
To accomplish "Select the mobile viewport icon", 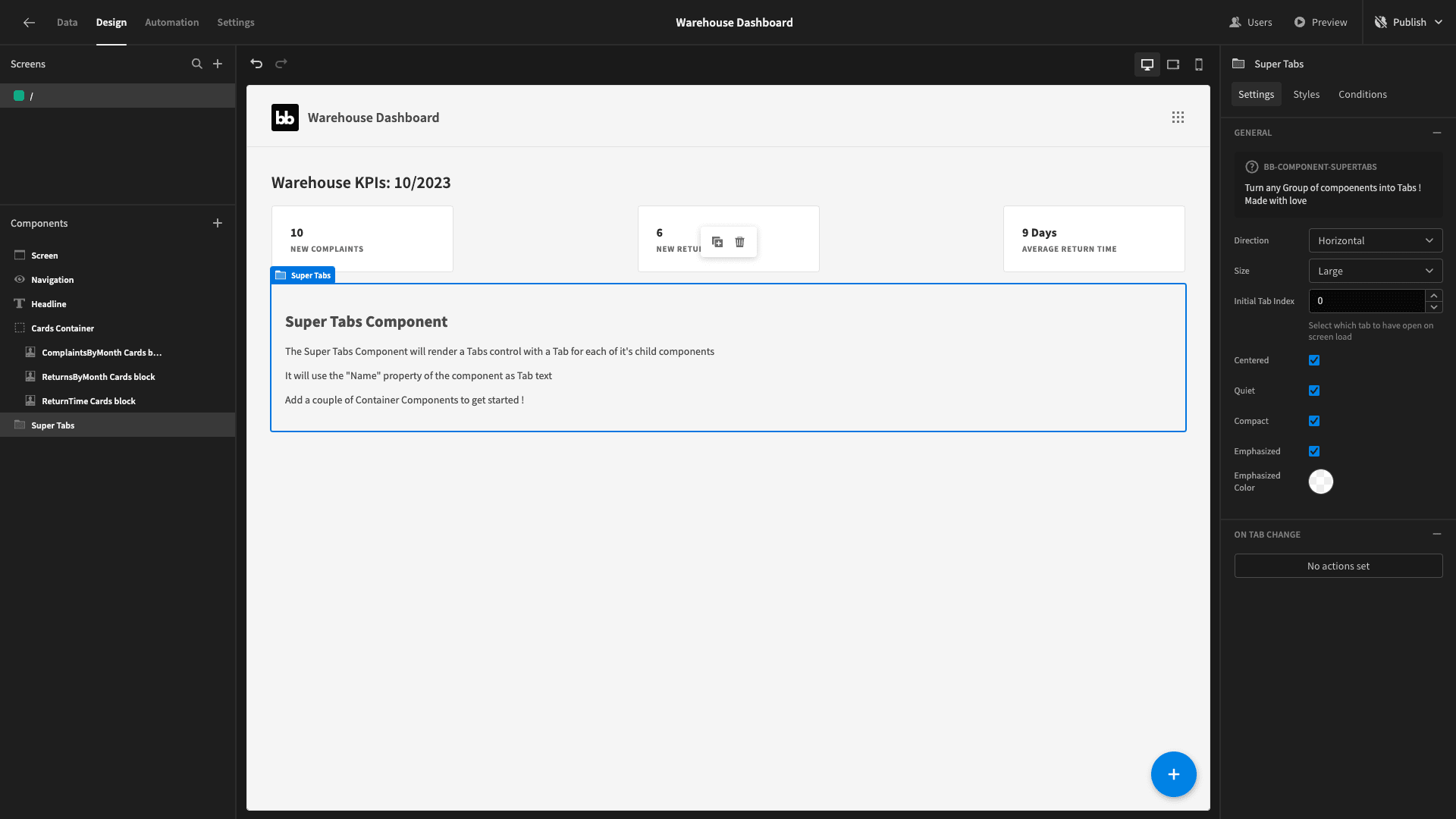I will [x=1199, y=64].
